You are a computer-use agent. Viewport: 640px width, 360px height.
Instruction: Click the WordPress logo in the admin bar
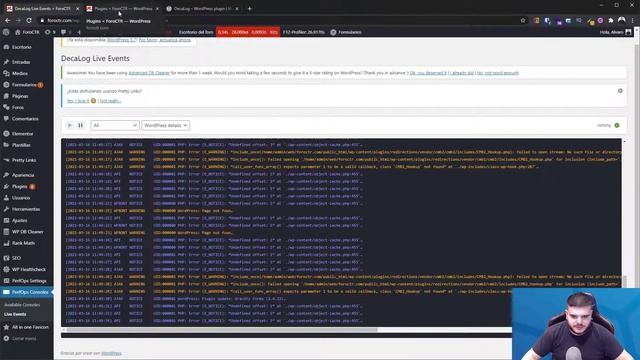pyautogui.click(x=6, y=32)
